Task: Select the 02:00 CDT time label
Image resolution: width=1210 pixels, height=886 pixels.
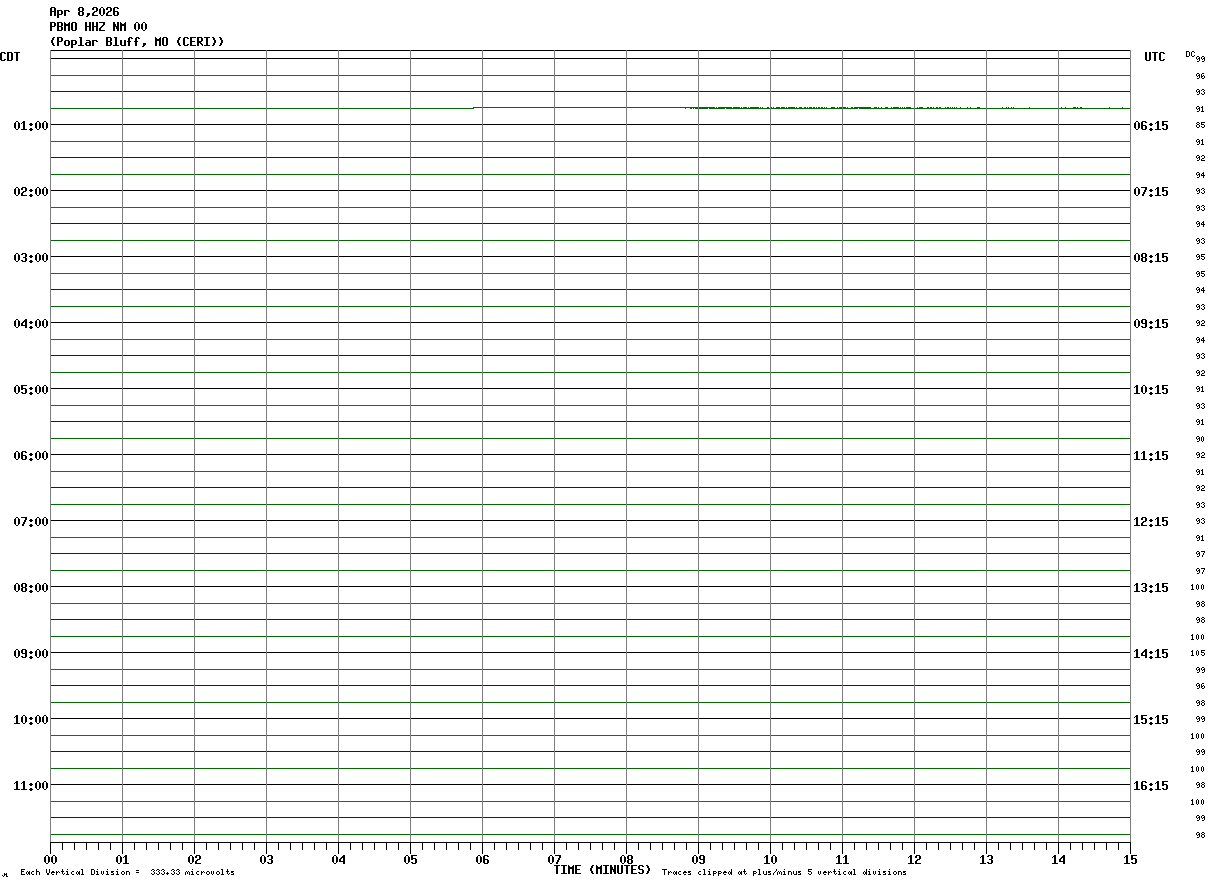Action: [31, 192]
